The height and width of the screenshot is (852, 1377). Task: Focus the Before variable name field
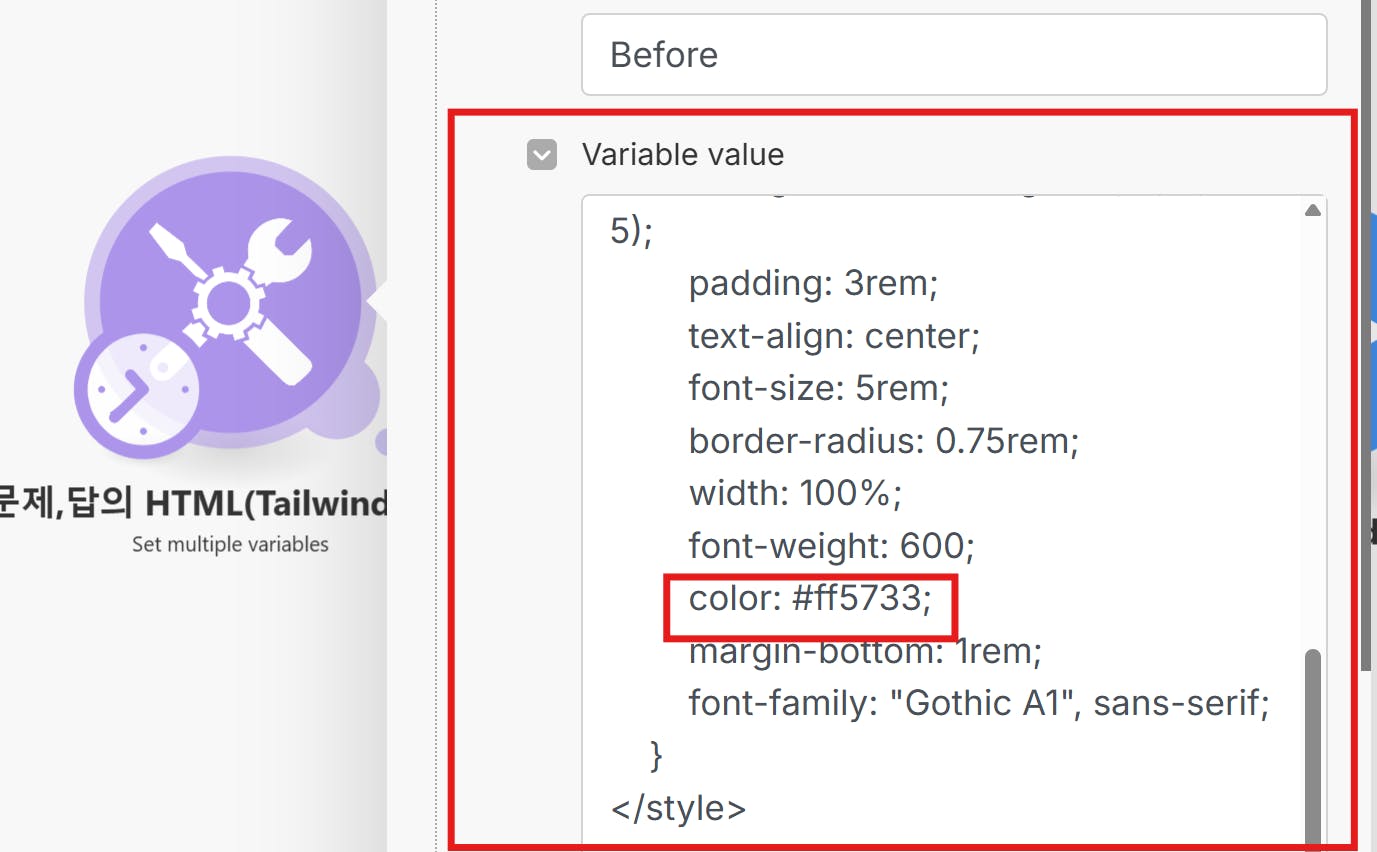coord(954,54)
